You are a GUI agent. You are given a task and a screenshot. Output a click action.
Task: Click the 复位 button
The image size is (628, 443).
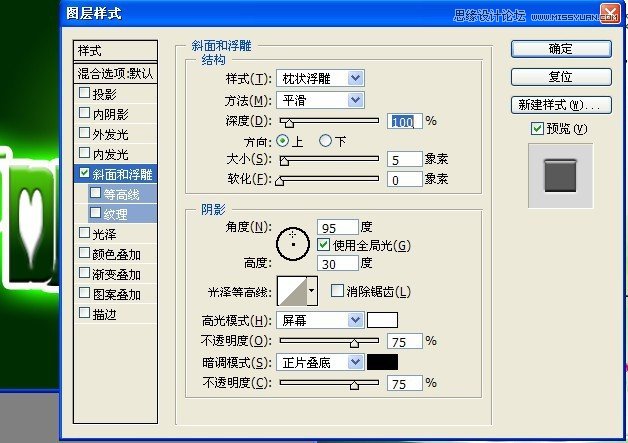coord(561,77)
